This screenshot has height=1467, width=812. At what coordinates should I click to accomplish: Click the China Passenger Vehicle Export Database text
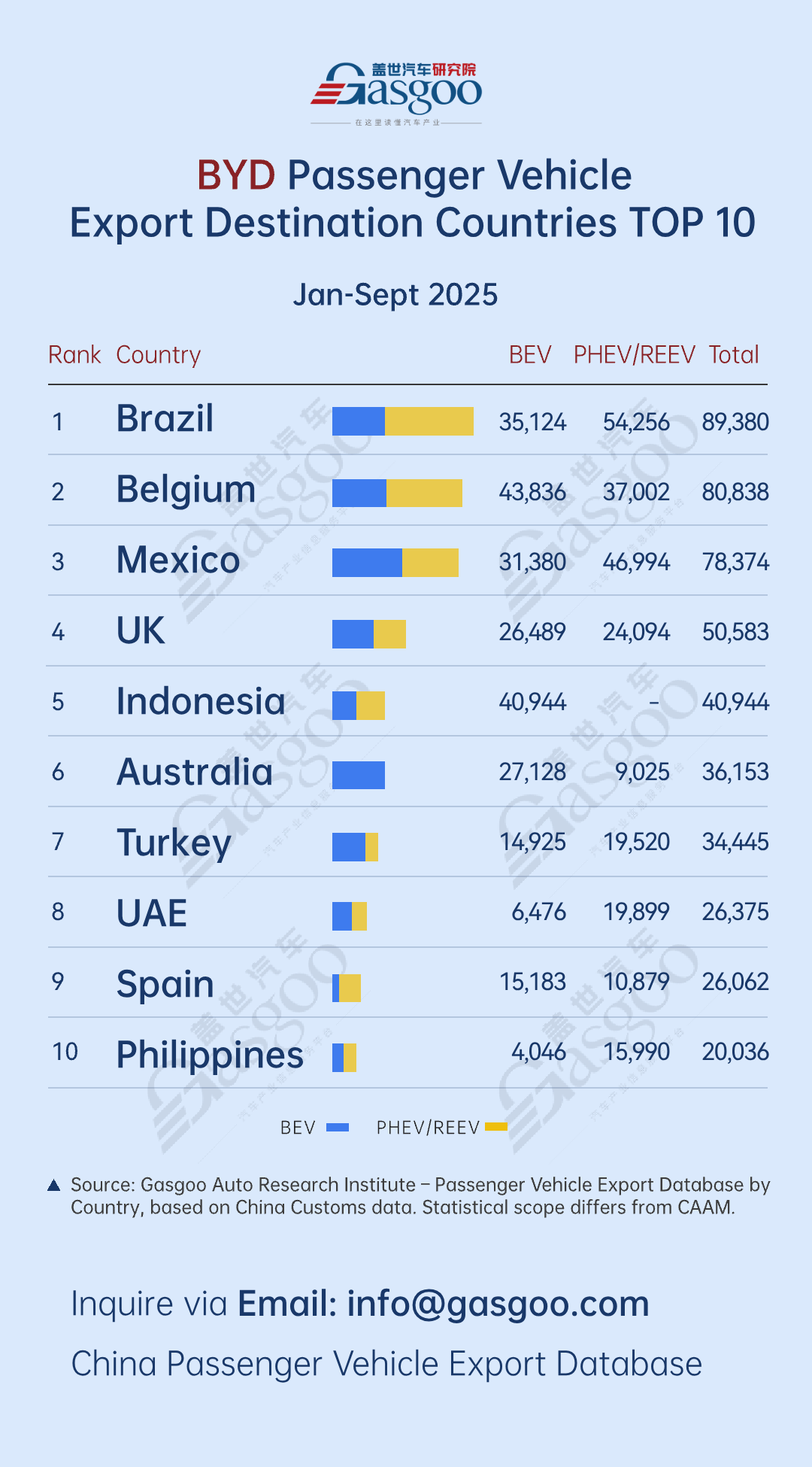point(386,1364)
